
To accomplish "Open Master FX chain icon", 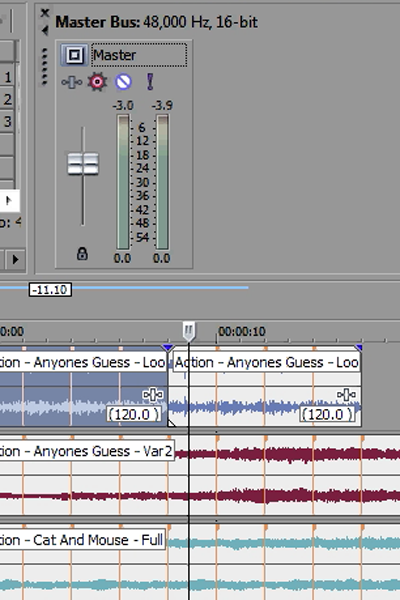I will [72, 82].
